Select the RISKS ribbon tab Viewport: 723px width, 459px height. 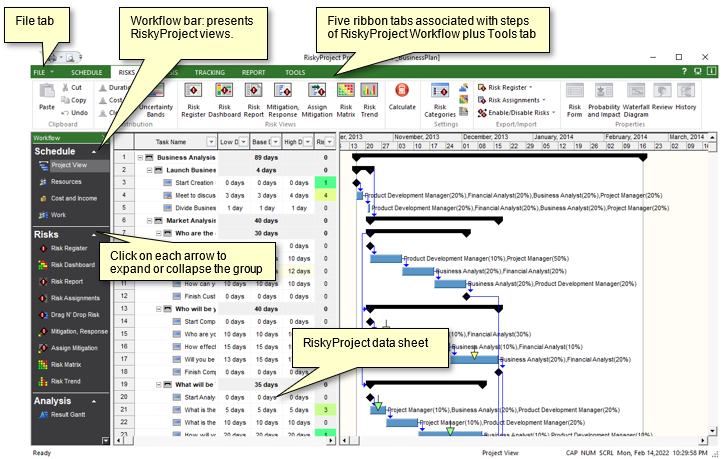[x=126, y=72]
